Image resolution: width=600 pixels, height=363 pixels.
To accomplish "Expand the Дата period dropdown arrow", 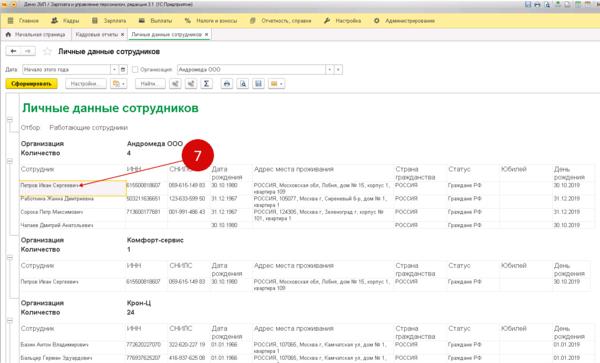I will tap(114, 70).
